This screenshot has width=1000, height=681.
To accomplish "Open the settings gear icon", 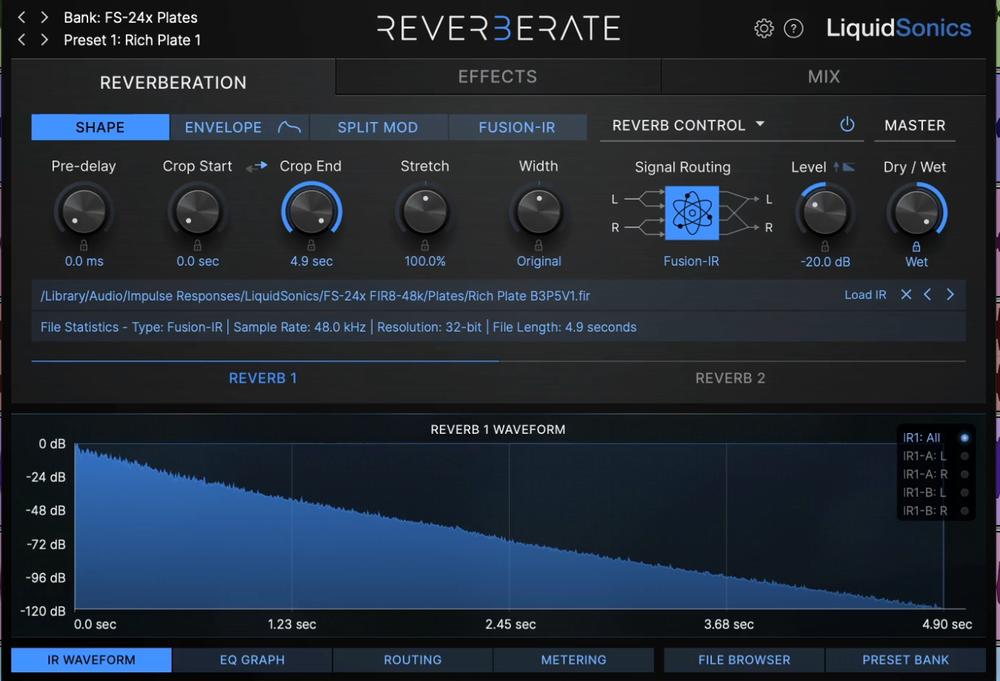I will click(762, 28).
